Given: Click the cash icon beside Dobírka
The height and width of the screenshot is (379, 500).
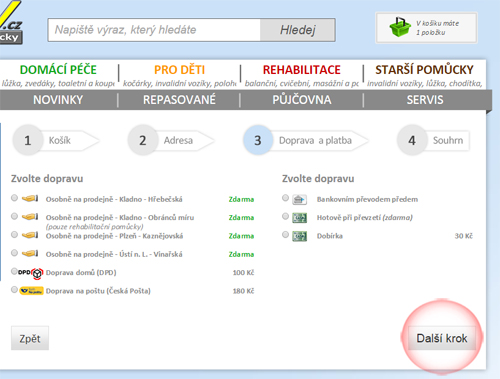Looking at the screenshot, I should point(299,236).
